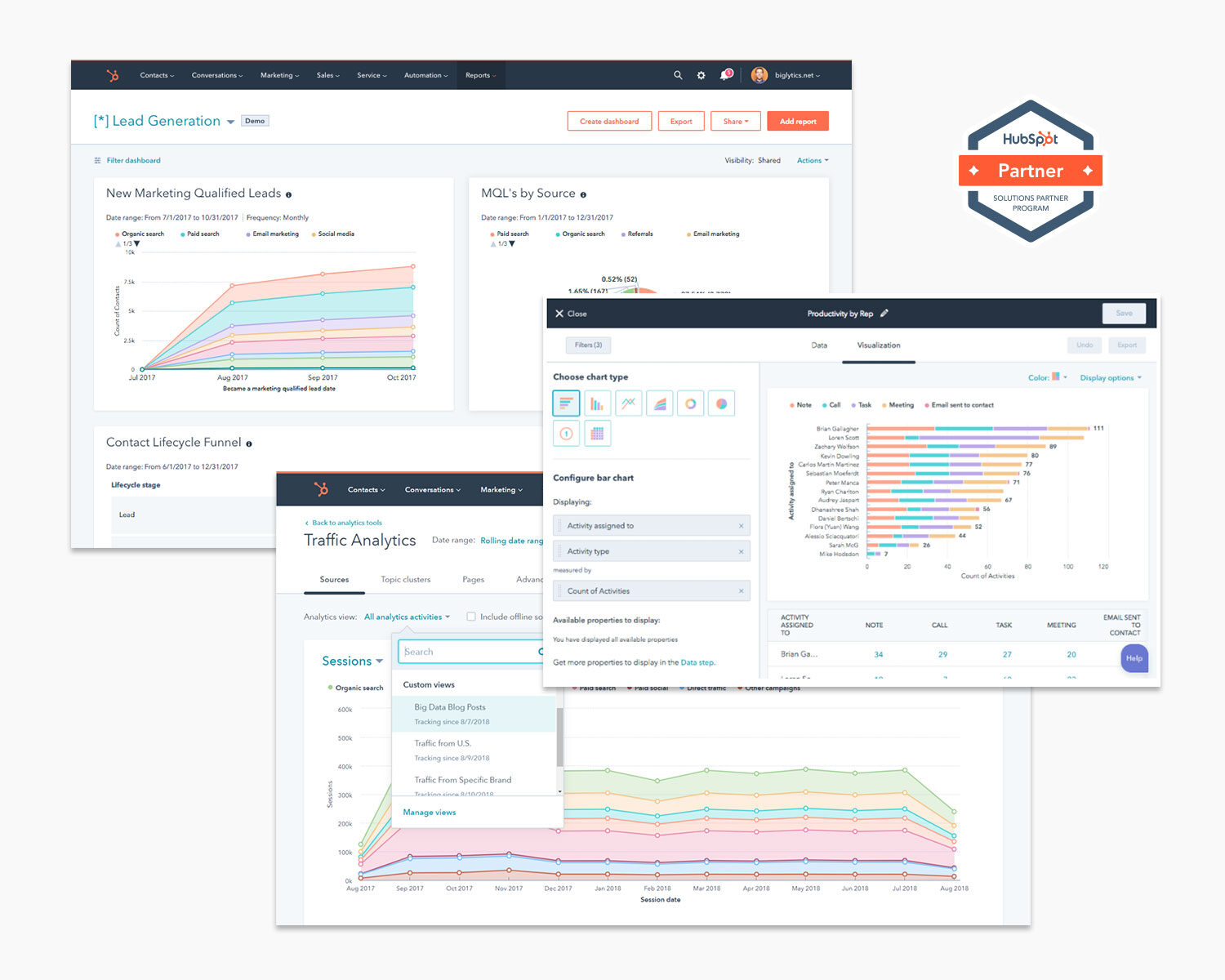Viewport: 1225px width, 980px height.
Task: Open the [*] Lead Generation dashboard dropdown
Action: [231, 122]
